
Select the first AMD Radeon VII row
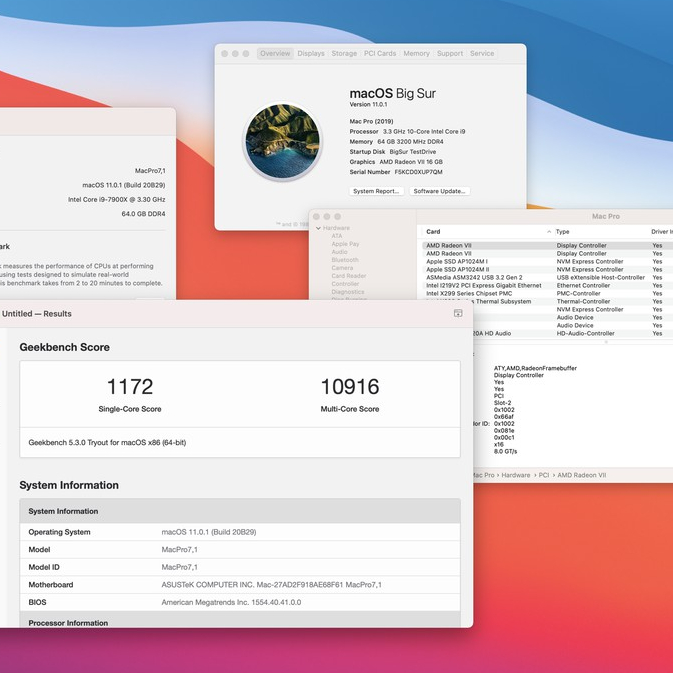tap(448, 245)
